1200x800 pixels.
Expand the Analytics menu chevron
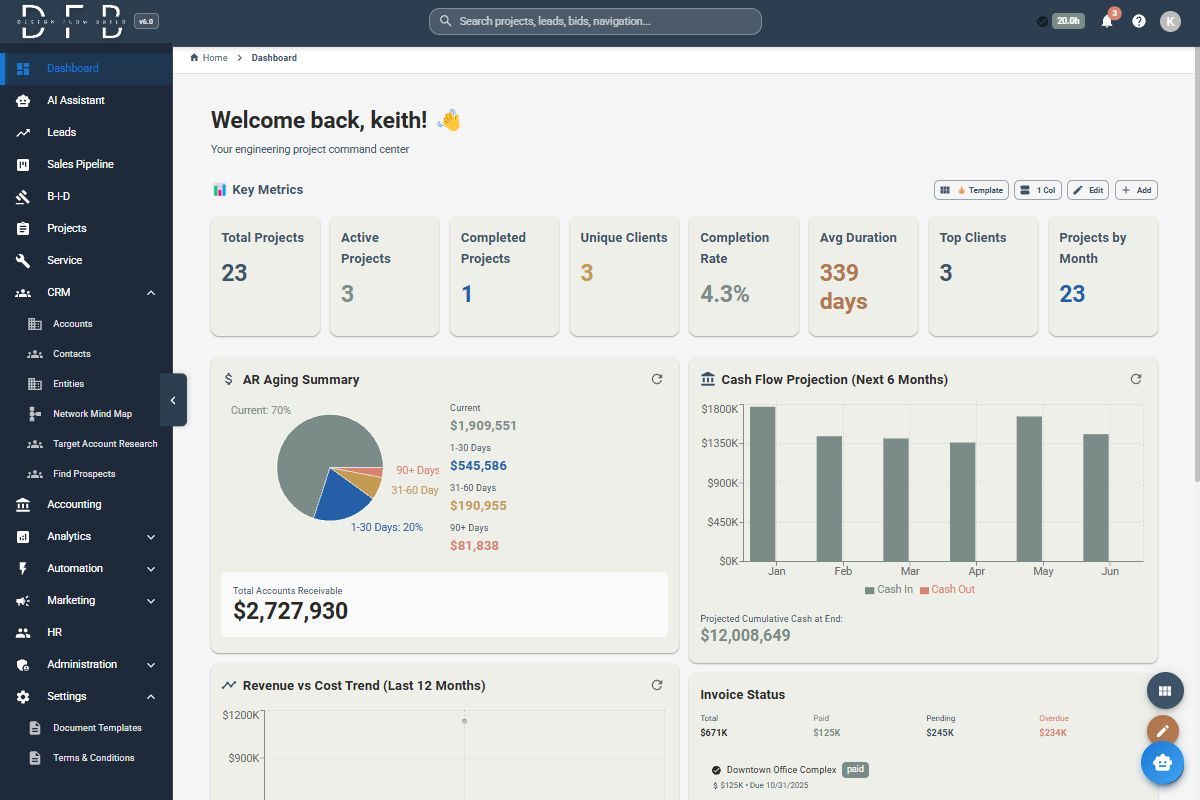point(151,536)
